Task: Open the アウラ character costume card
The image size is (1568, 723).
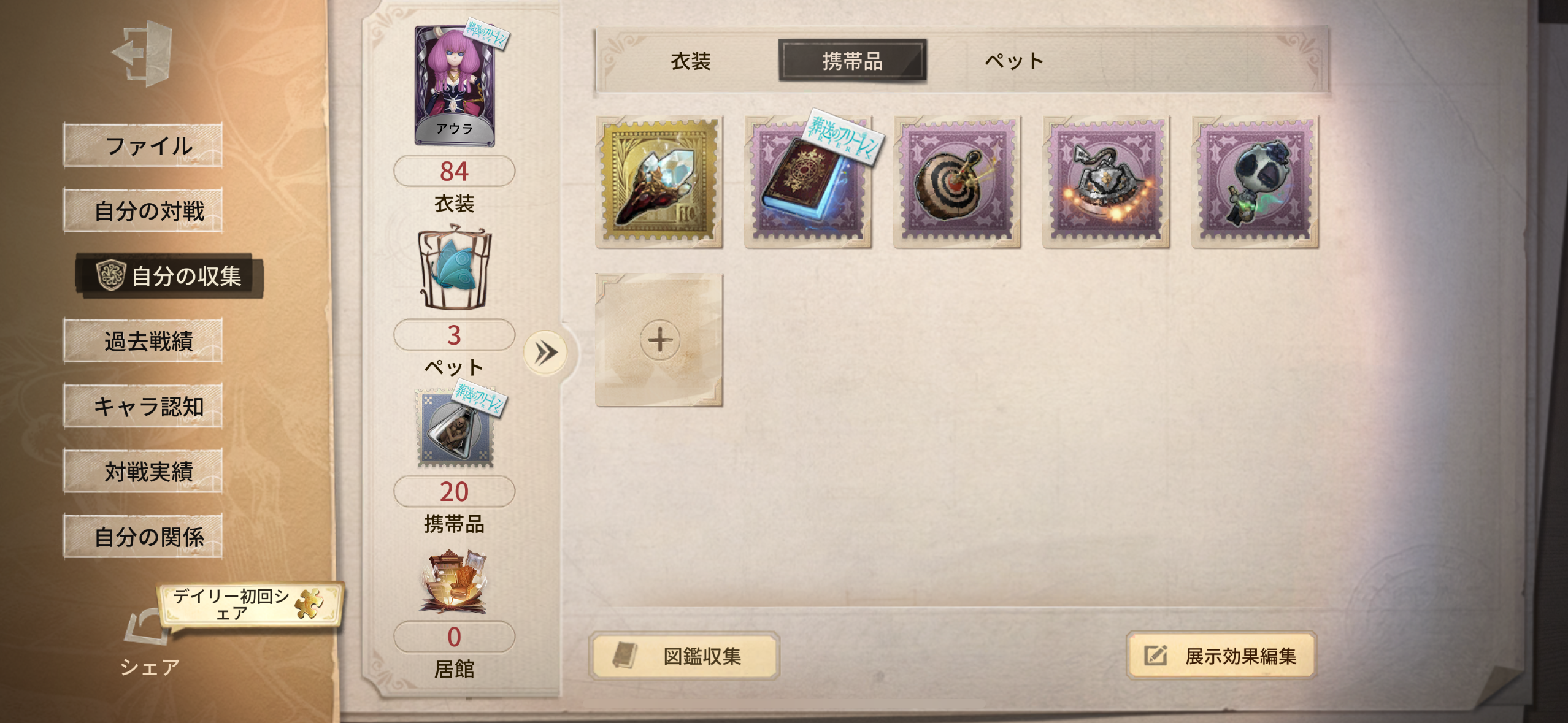Action: point(455,86)
